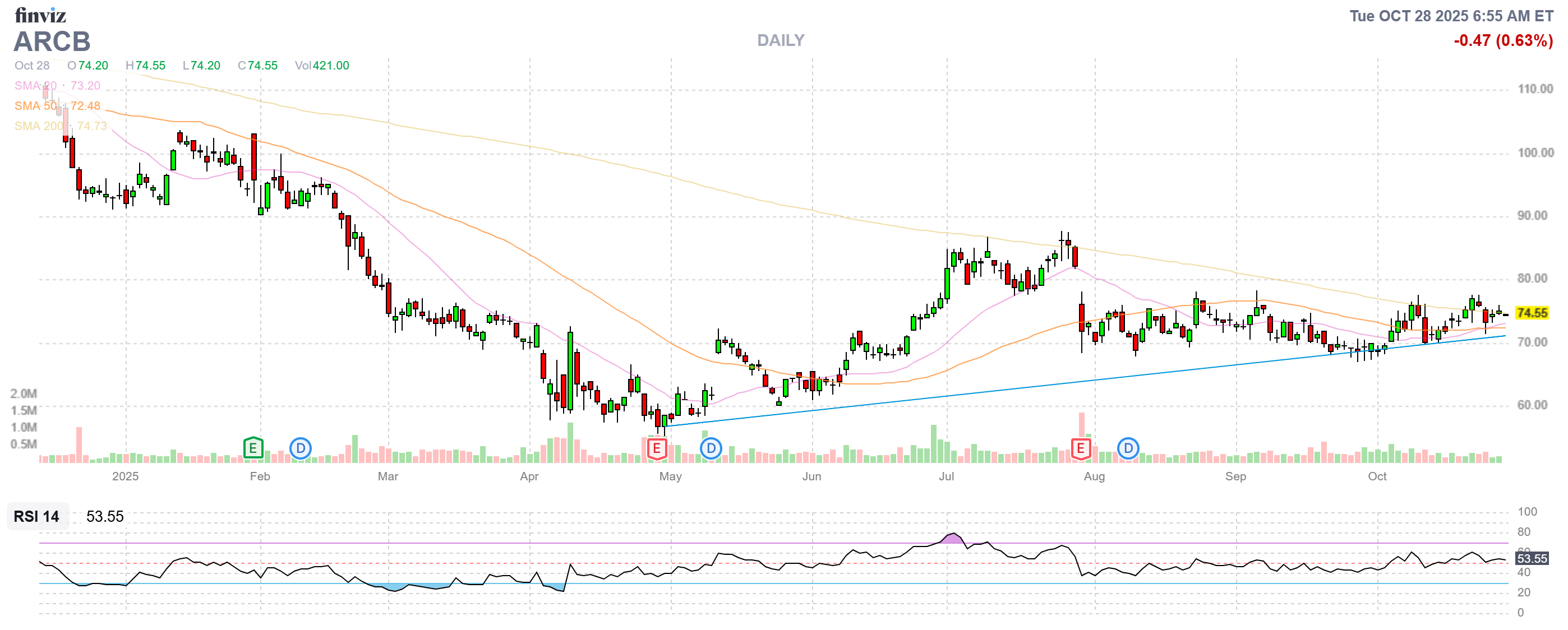Click the dividend marker in May
The image size is (1568, 630).
pos(711,449)
